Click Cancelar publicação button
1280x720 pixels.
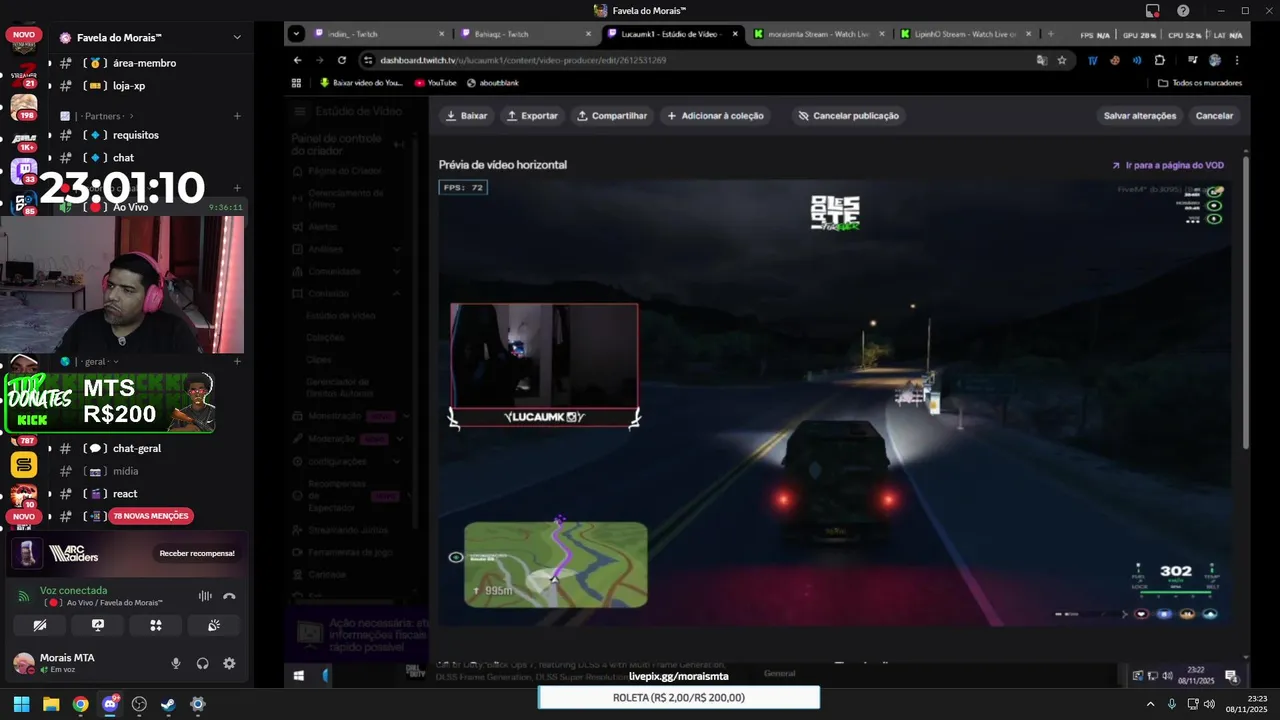point(848,116)
